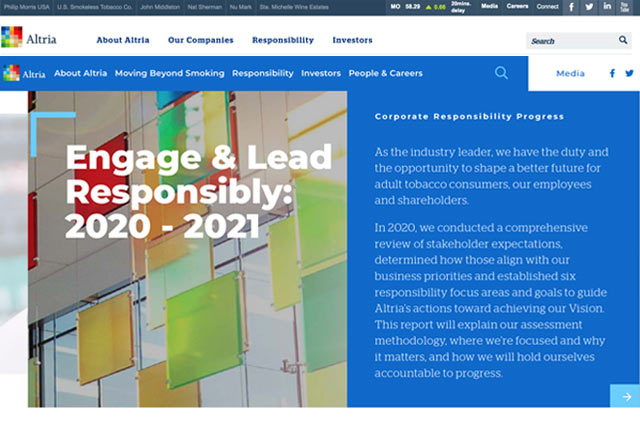Click the next arrow button on the banner
The image size is (640, 426).
tap(627, 396)
